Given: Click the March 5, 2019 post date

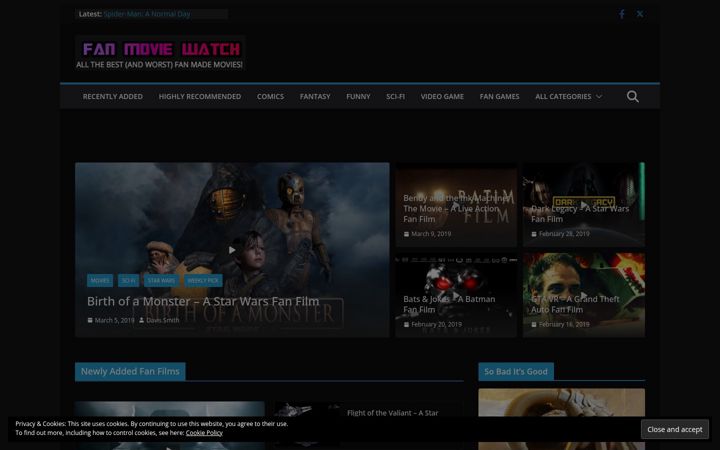Looking at the screenshot, I should 114,320.
